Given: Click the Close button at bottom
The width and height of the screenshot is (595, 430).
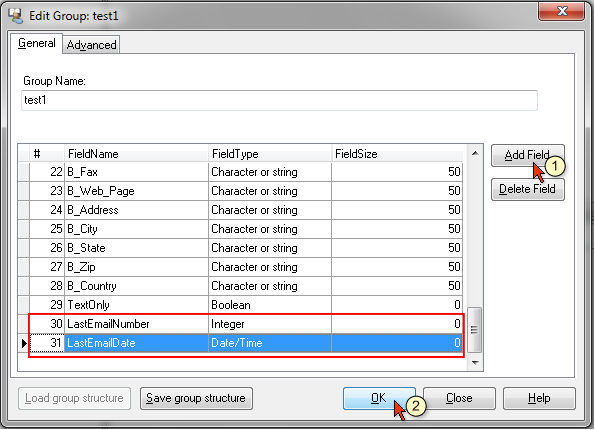Looking at the screenshot, I should (x=459, y=398).
